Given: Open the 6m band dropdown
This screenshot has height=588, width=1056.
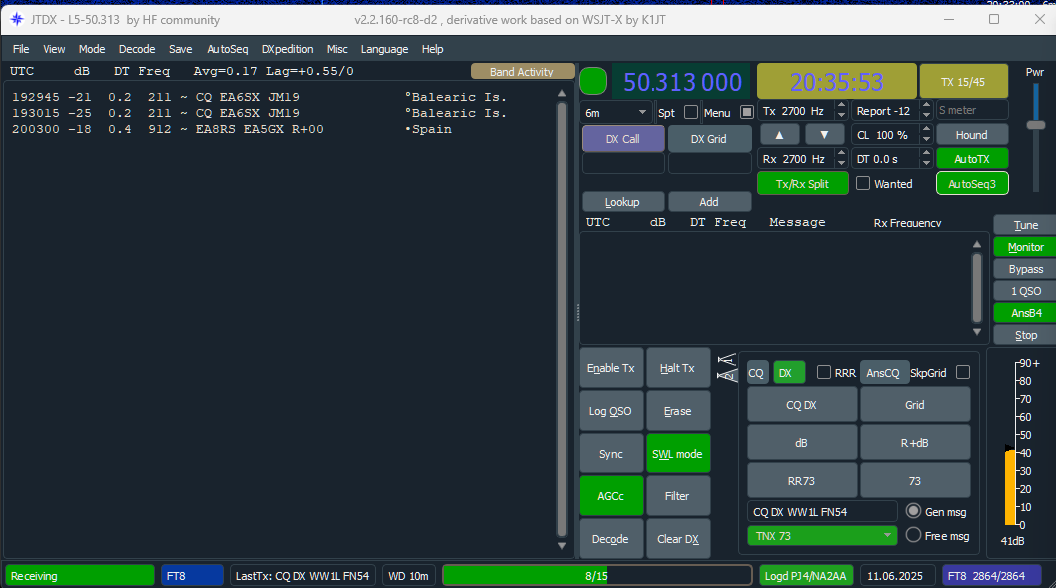Looking at the screenshot, I should point(616,112).
